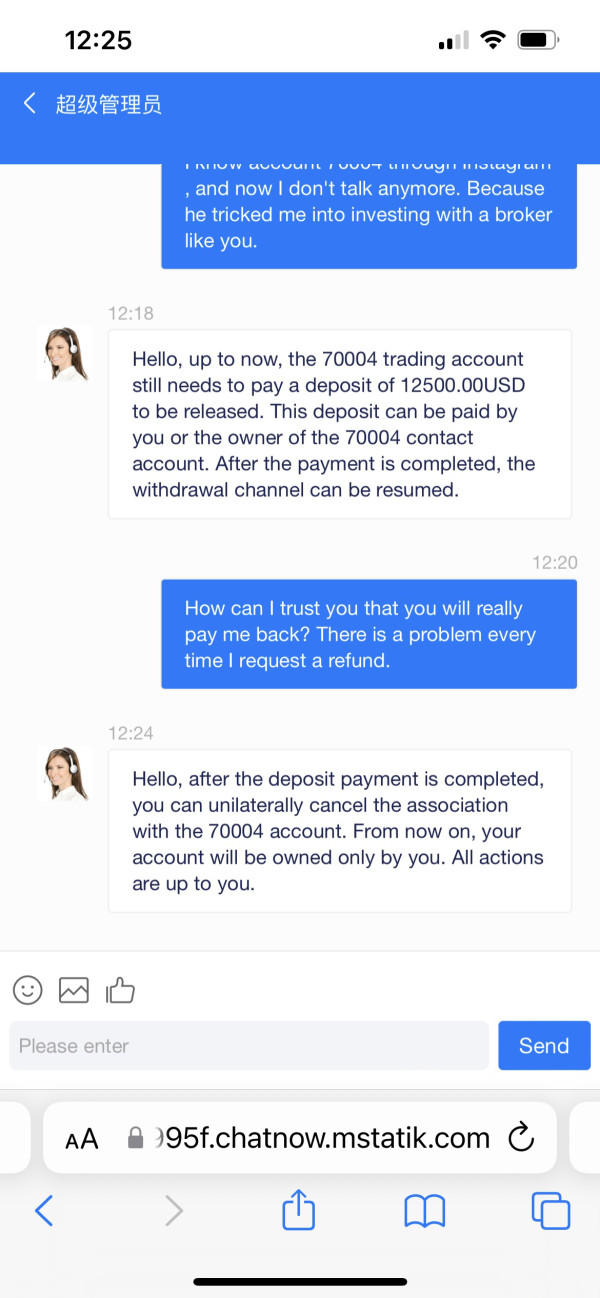This screenshot has width=600, height=1298.
Task: Open the emoji picker
Action: coord(28,990)
